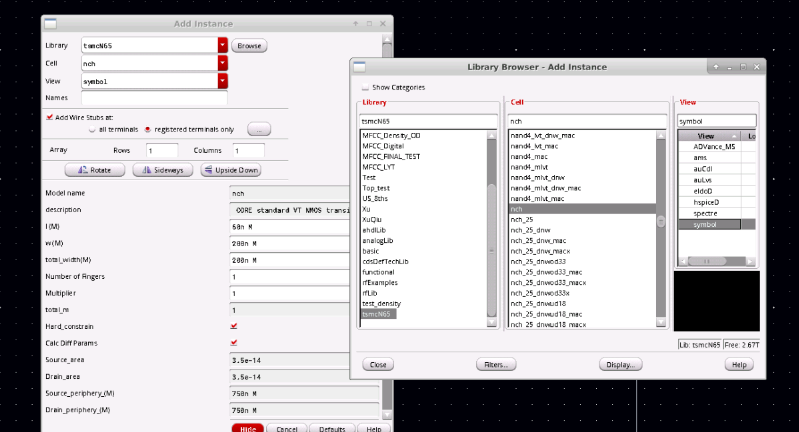Open Filters in the Library Browser
799x432 pixels.
pyautogui.click(x=496, y=365)
